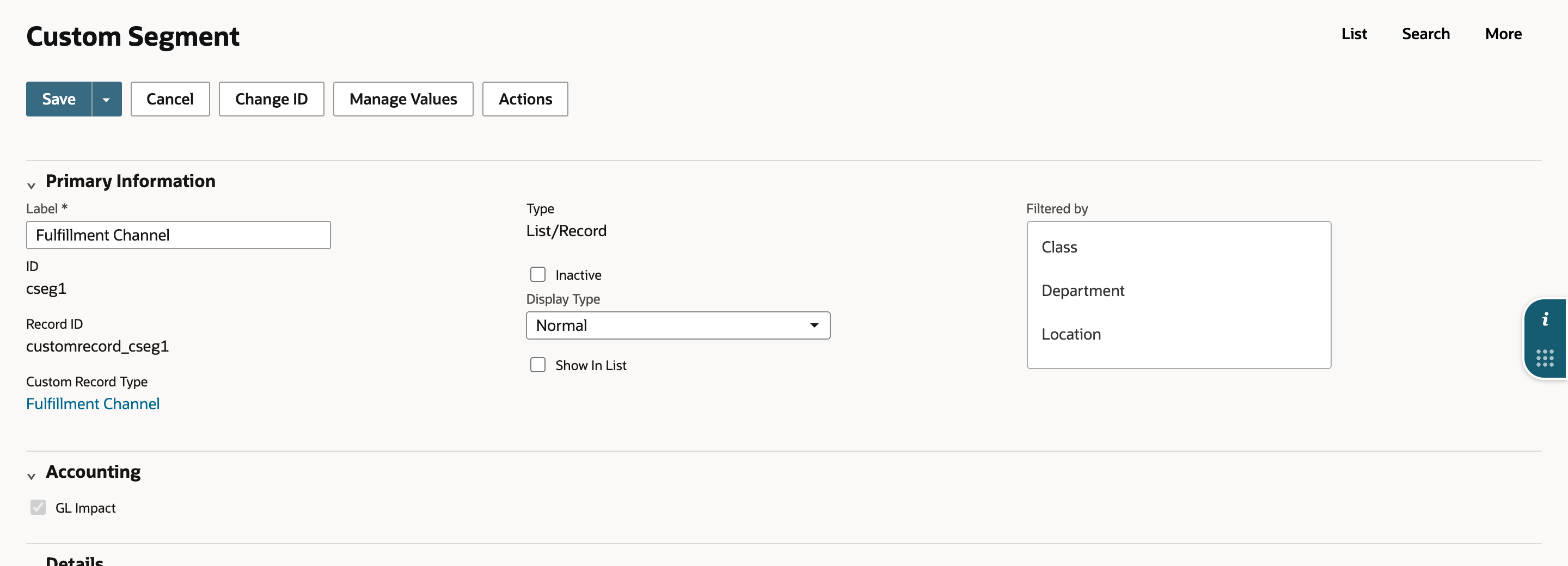Click the info icon on side panel
Image resolution: width=1568 pixels, height=566 pixels.
1545,319
